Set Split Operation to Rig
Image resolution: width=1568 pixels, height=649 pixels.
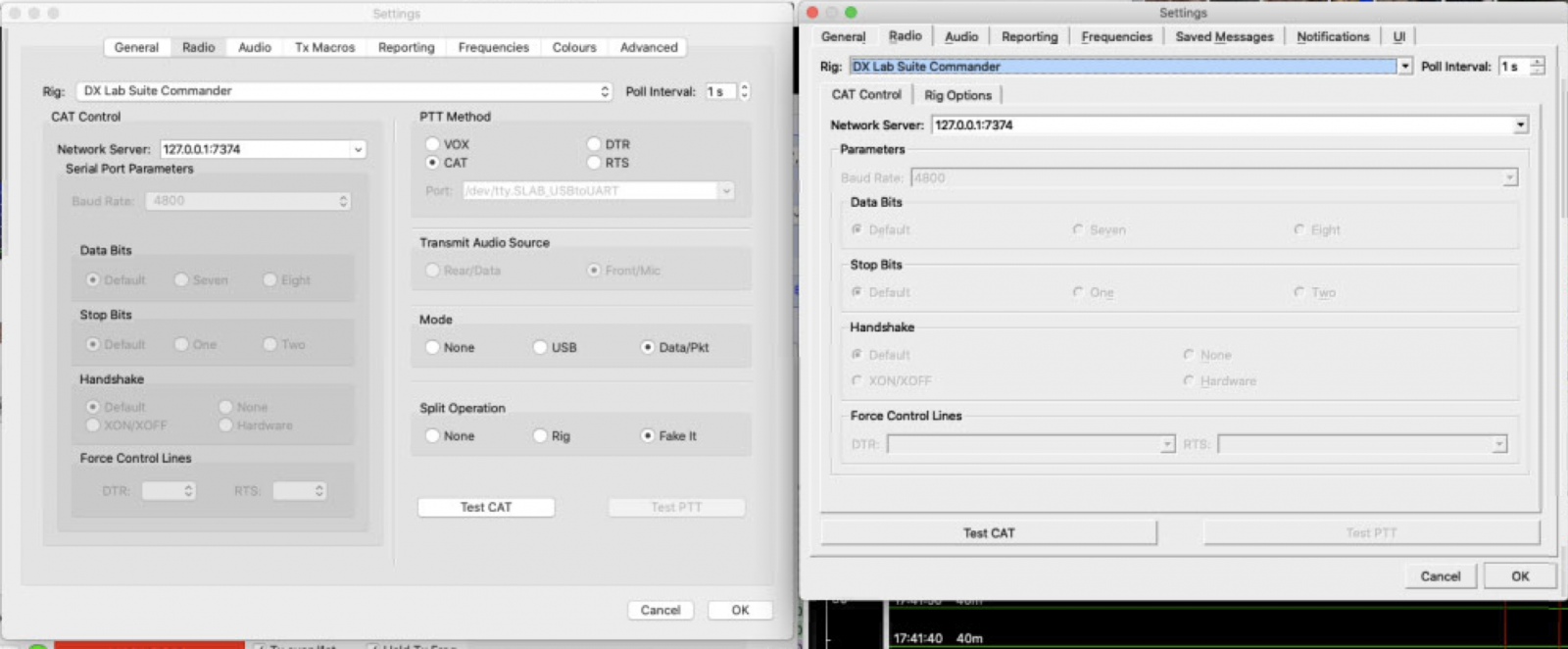540,435
